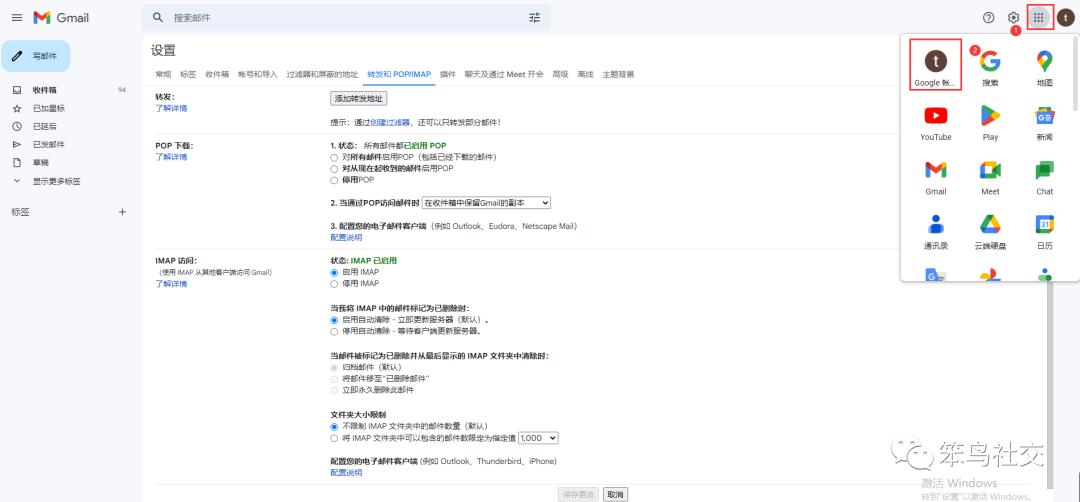Open the 1,000 folder size limit dropdown

pos(538,438)
